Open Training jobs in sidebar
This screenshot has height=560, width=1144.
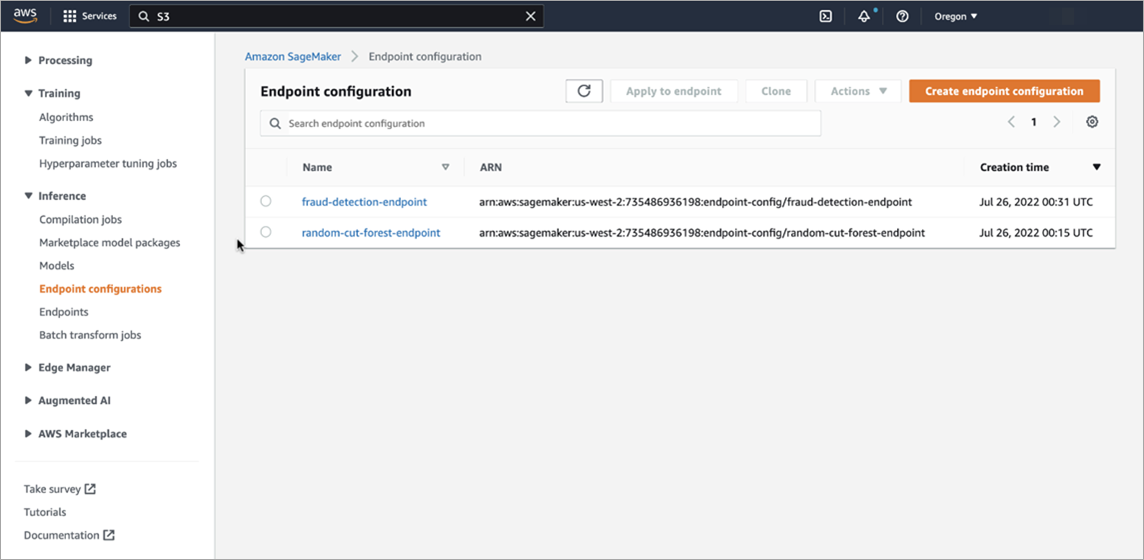pyautogui.click(x=71, y=141)
